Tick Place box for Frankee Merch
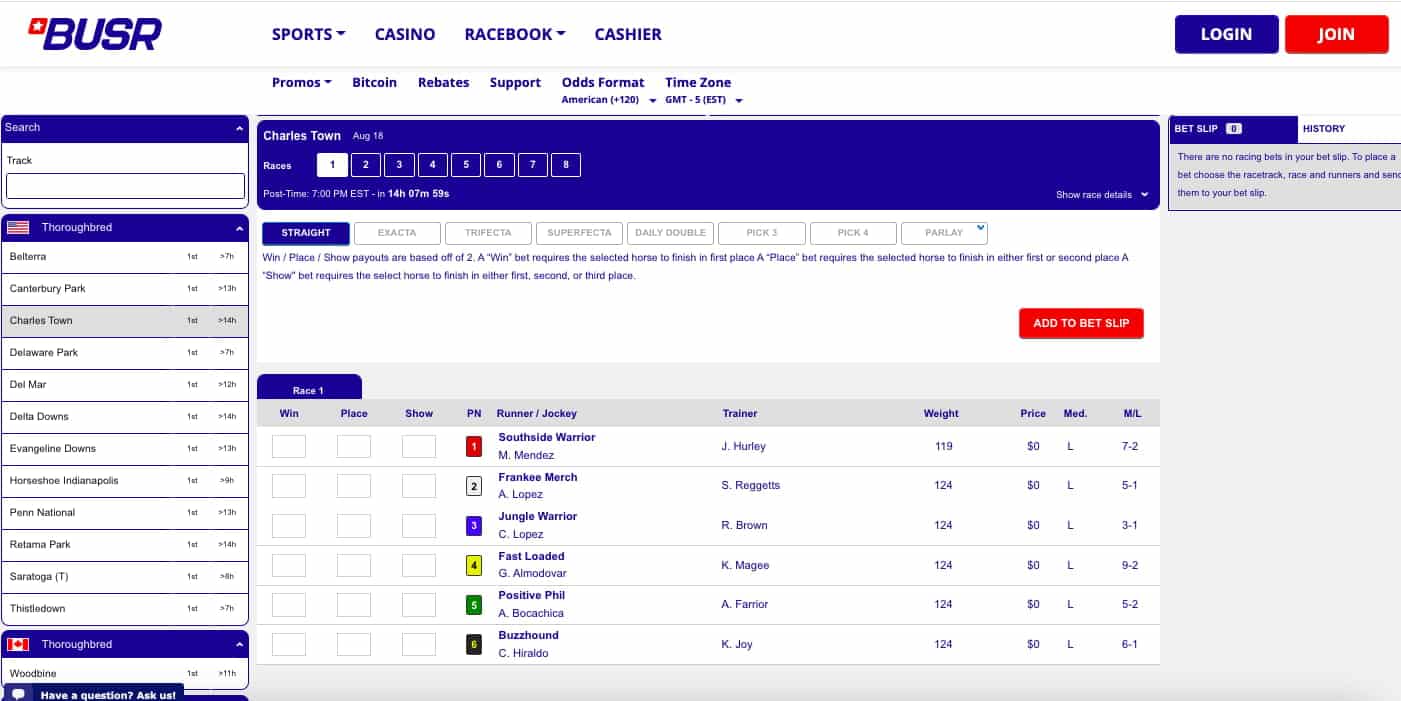1401x701 pixels. click(354, 486)
